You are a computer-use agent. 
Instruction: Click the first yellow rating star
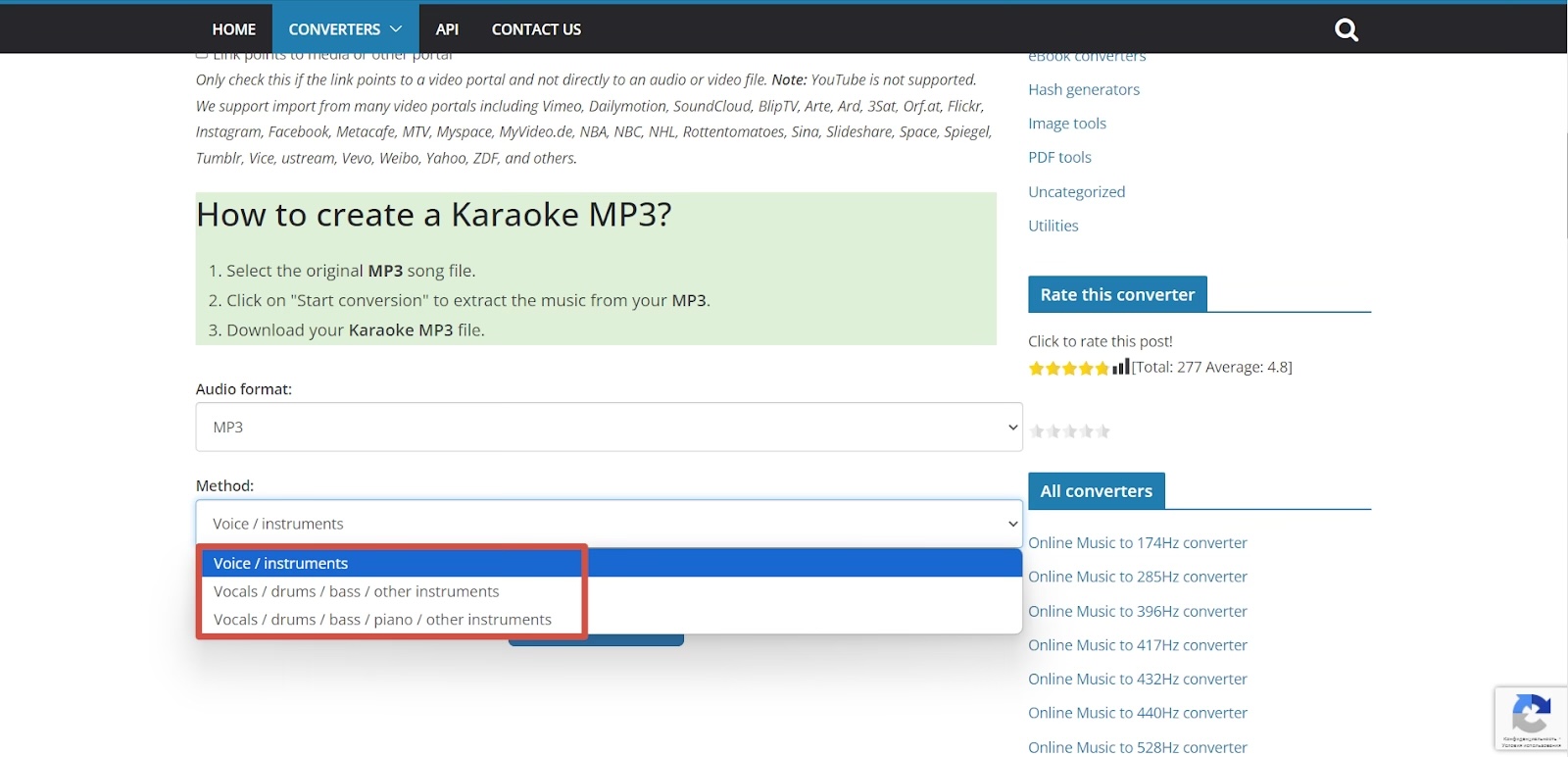click(1036, 369)
